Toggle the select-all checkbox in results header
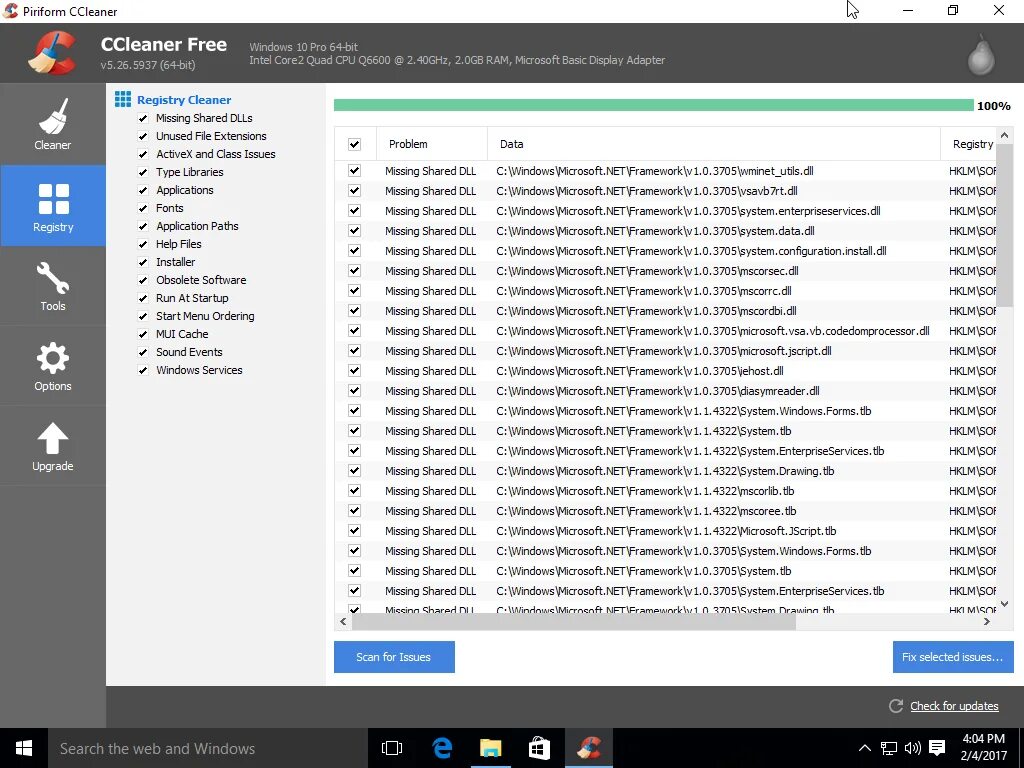 355,144
